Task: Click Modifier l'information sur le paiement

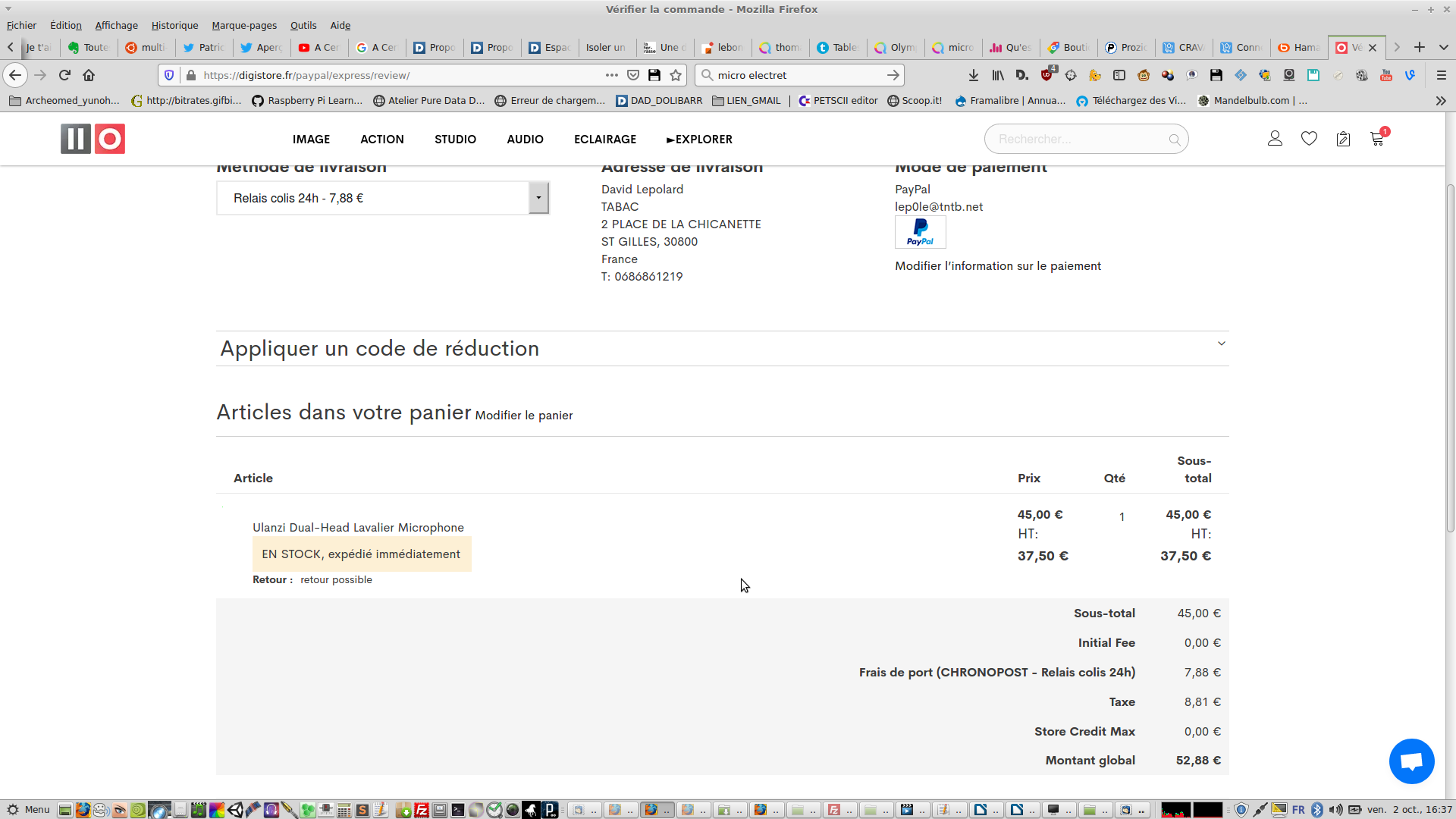Action: tap(997, 266)
